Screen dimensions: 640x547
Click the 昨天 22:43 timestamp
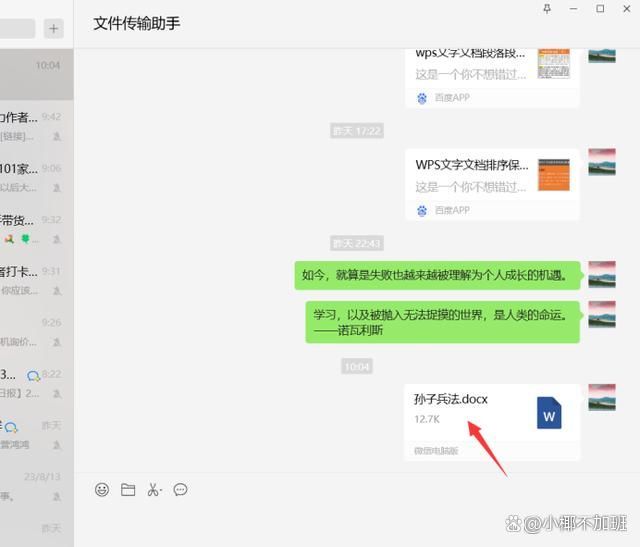[357, 244]
